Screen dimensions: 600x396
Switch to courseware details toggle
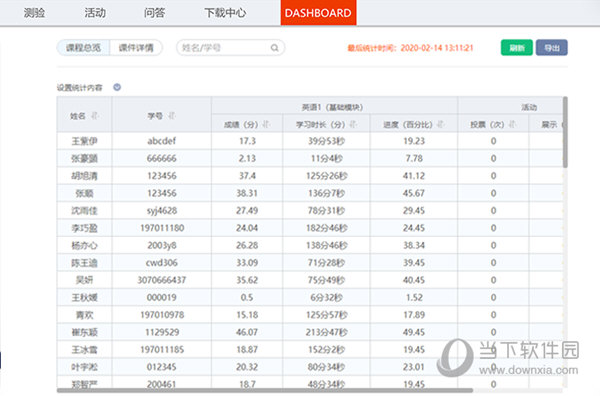pos(136,48)
